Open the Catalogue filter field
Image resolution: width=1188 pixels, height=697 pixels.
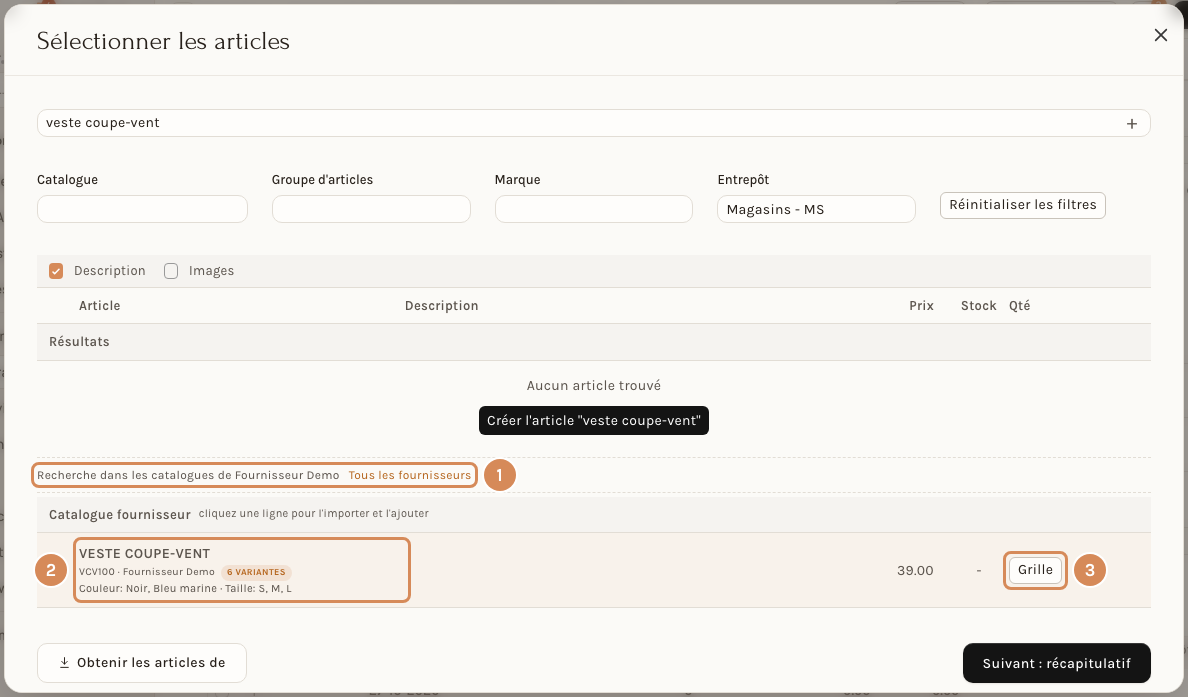142,209
